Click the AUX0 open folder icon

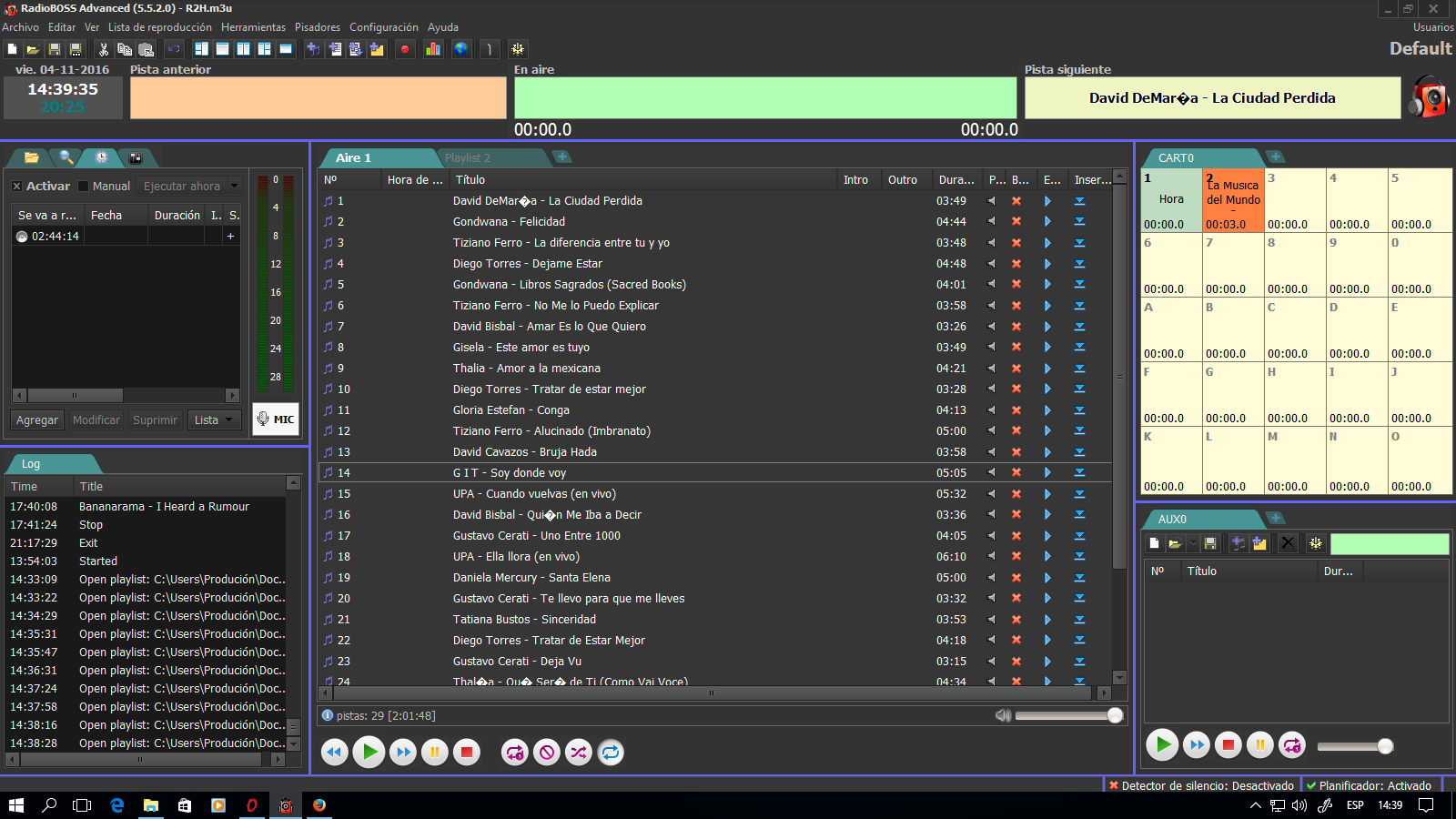(x=1175, y=543)
